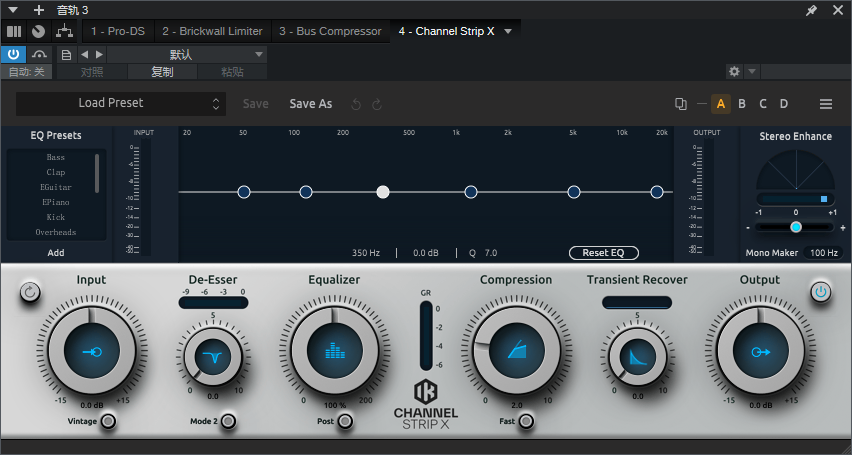852x455 pixels.
Task: Click the 对照 compare button
Action: 92,72
